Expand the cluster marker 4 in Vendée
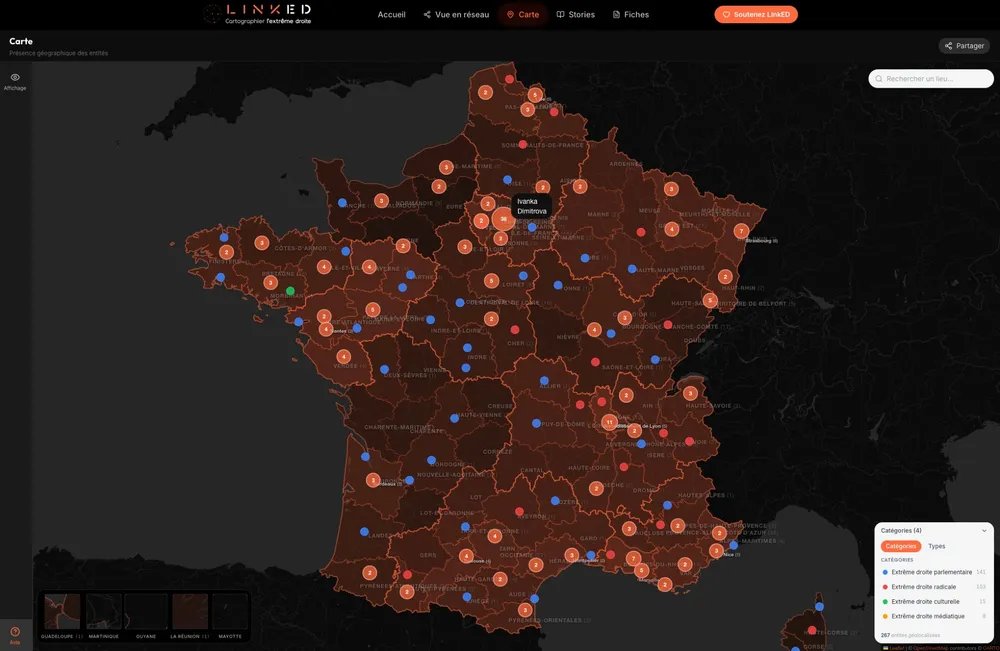Screen dimensions: 1000x651 [343, 356]
